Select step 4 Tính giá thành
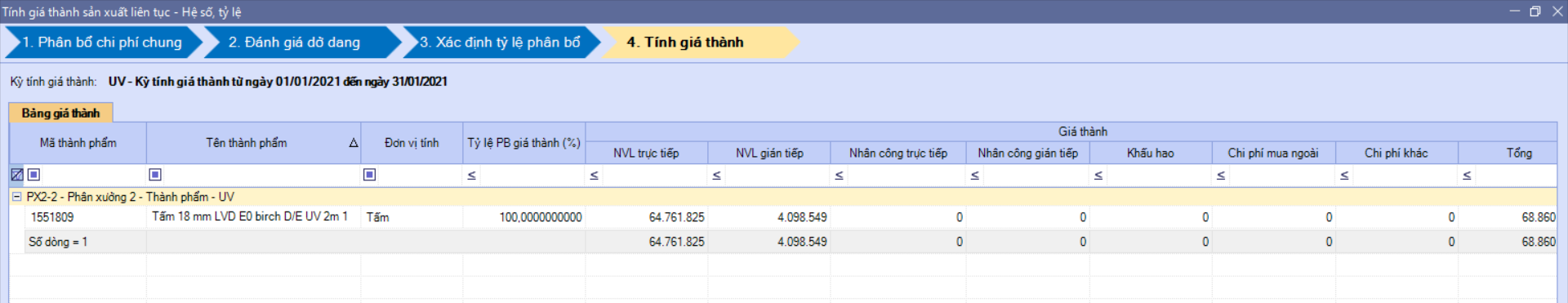Viewport: 1568px width, 303px height. click(685, 42)
